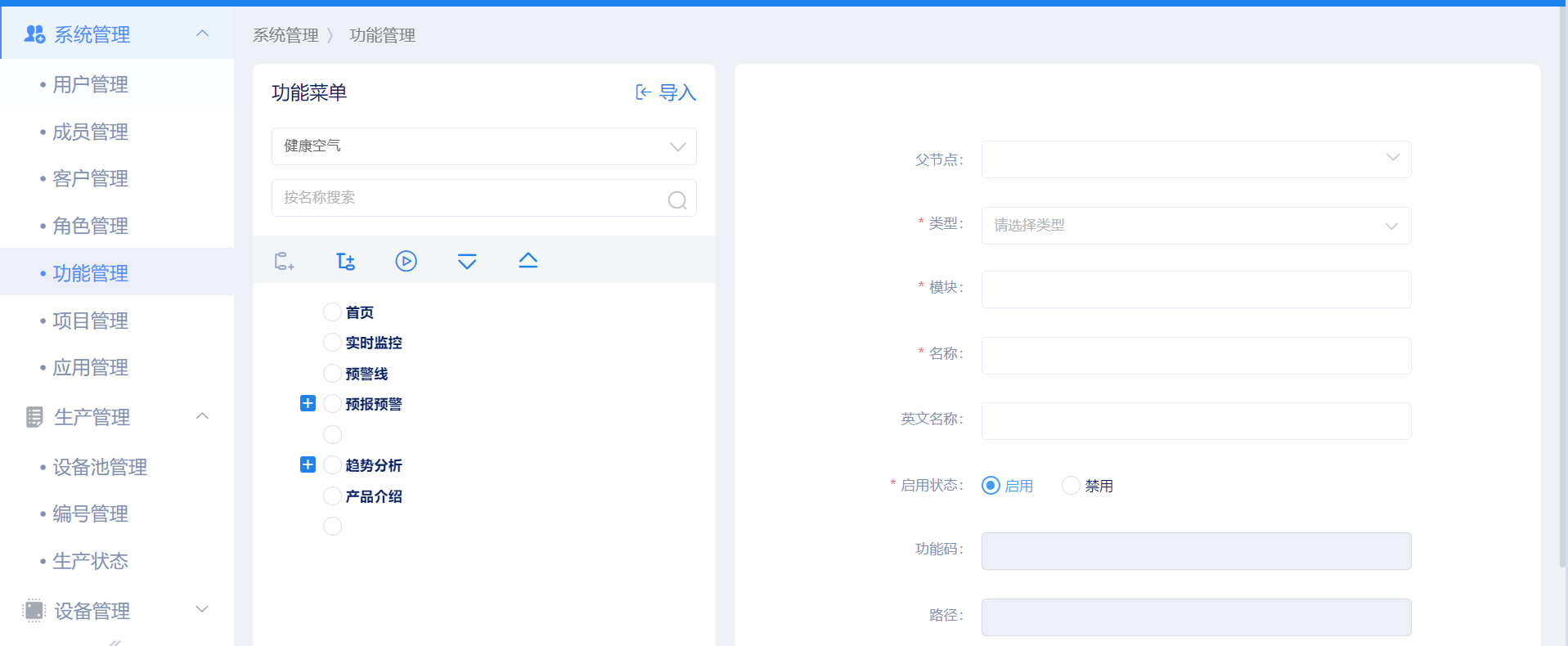Open the 健康空气 application dropdown
1568x646 pixels.
484,146
